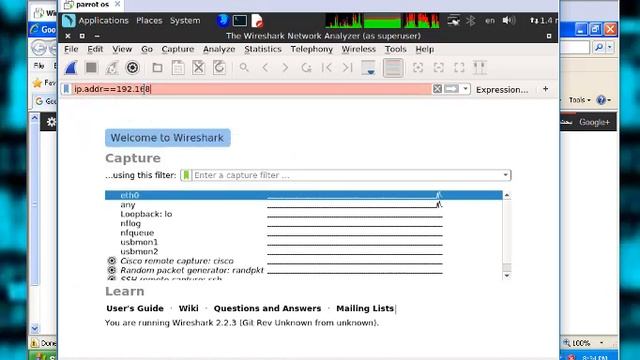Open the Edit menu
The height and width of the screenshot is (360, 640).
point(95,49)
